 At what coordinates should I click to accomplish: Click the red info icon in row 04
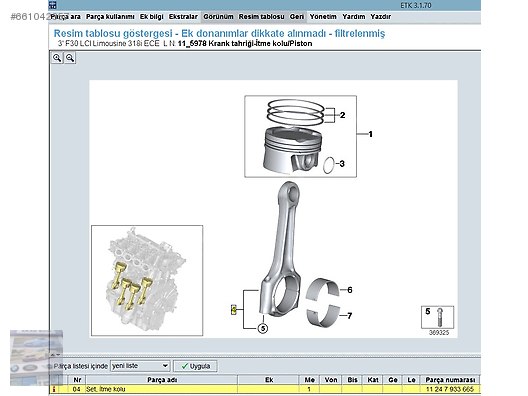54,389
